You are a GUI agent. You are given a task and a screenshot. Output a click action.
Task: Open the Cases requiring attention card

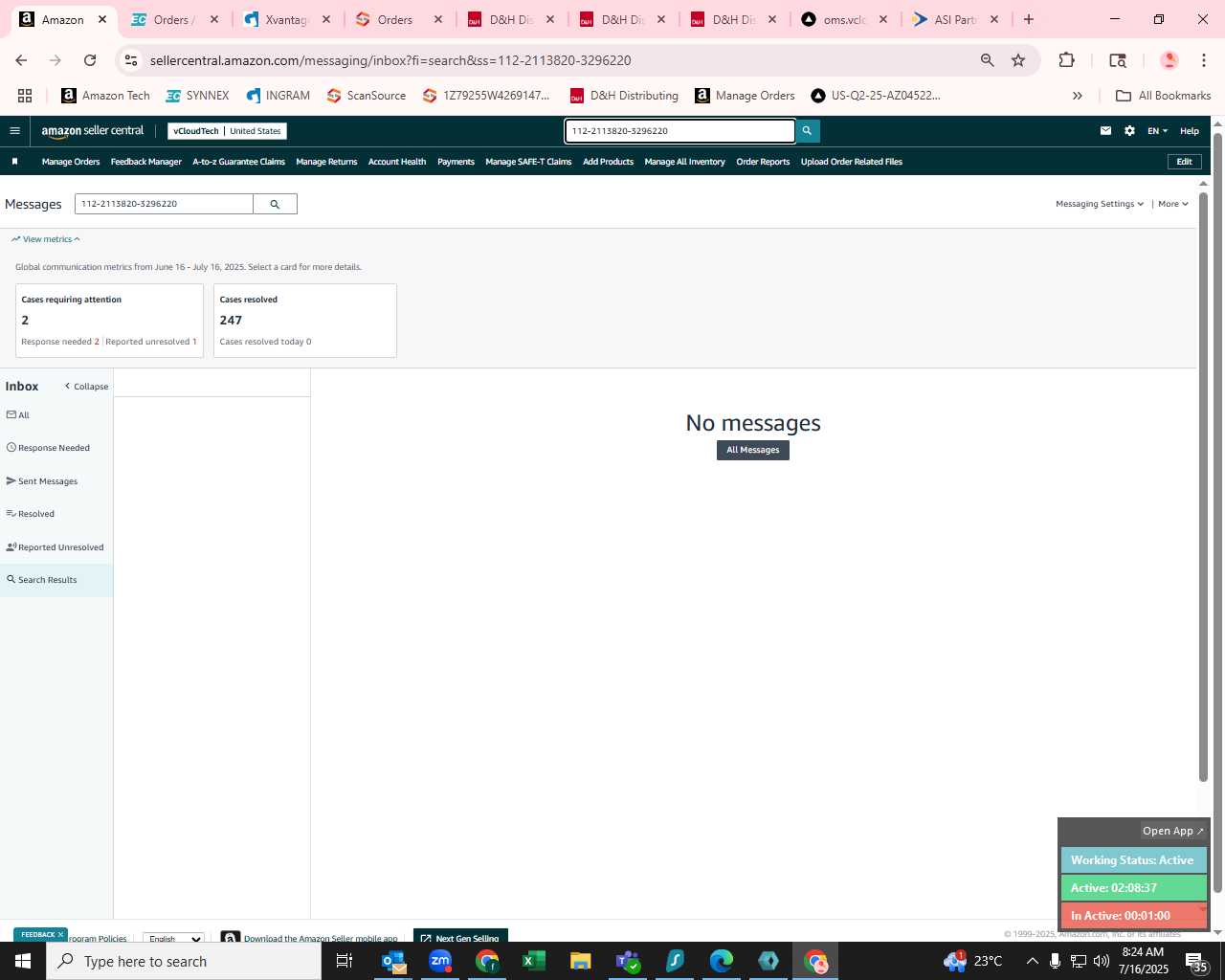(109, 321)
